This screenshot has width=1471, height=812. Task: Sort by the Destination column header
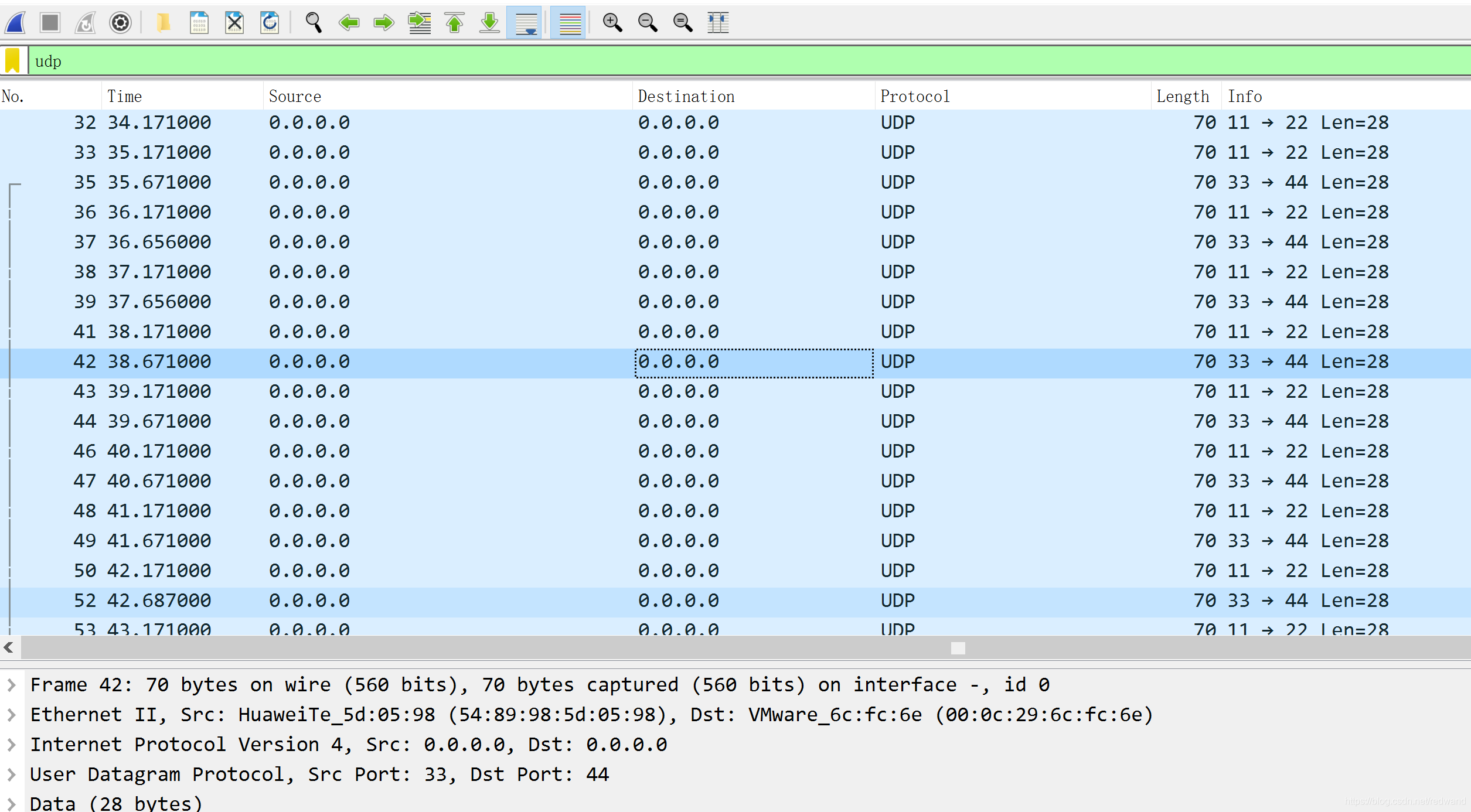click(754, 96)
